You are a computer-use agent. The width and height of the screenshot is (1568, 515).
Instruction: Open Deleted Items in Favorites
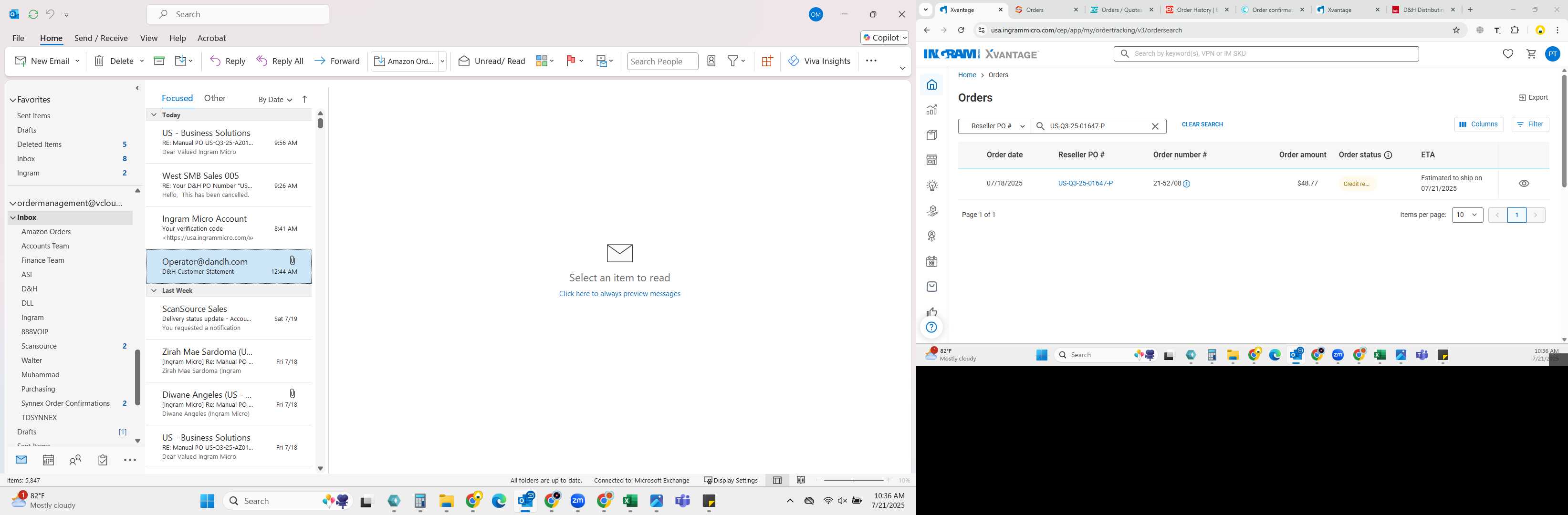[x=40, y=144]
